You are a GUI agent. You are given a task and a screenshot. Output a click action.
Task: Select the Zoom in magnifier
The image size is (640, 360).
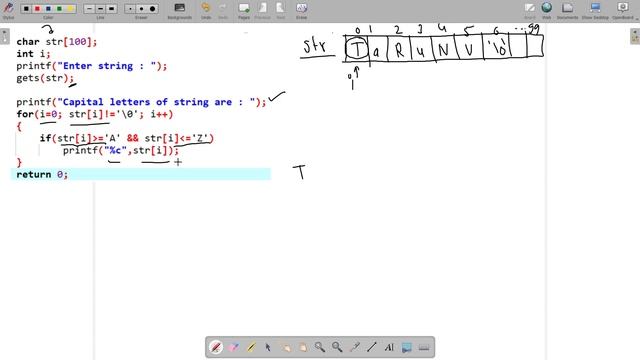click(320, 347)
